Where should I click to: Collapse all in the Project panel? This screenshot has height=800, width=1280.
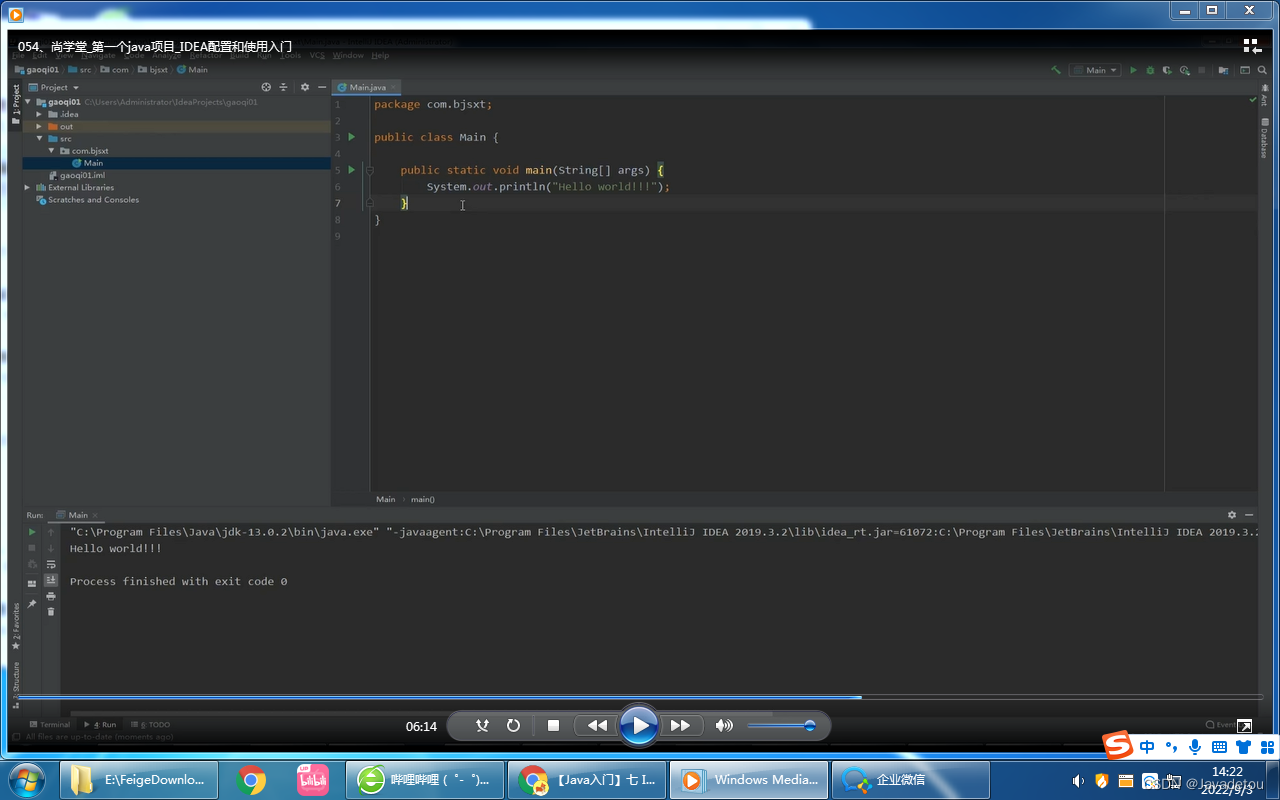pyautogui.click(x=283, y=87)
